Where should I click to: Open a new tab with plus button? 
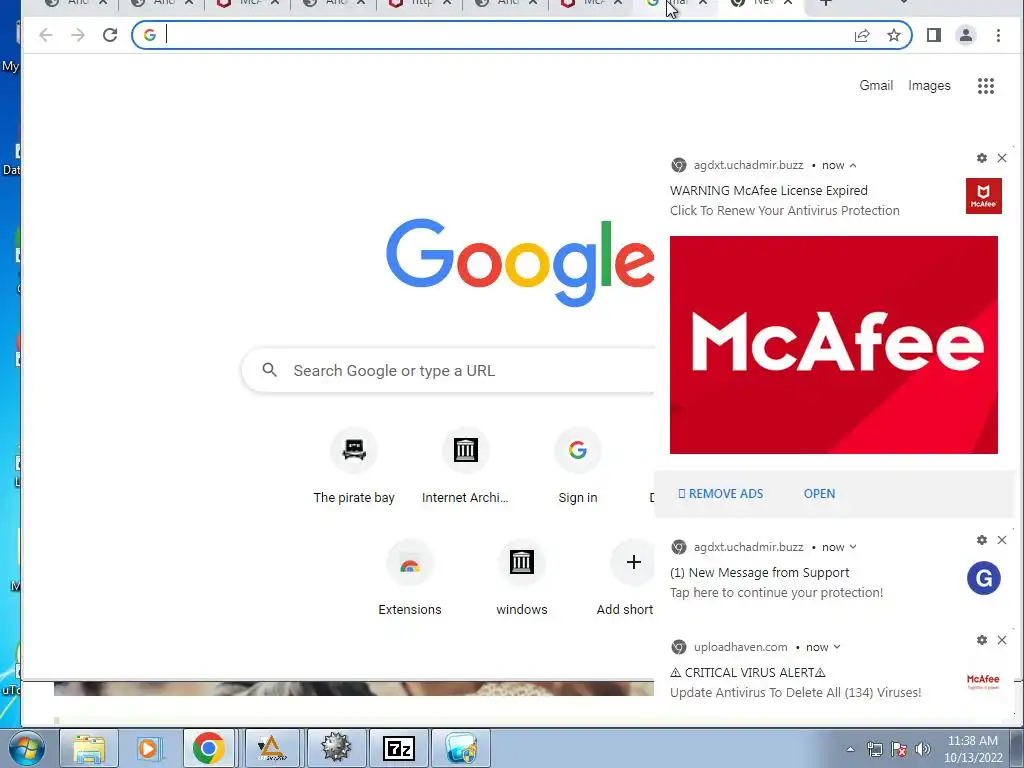tap(825, 3)
